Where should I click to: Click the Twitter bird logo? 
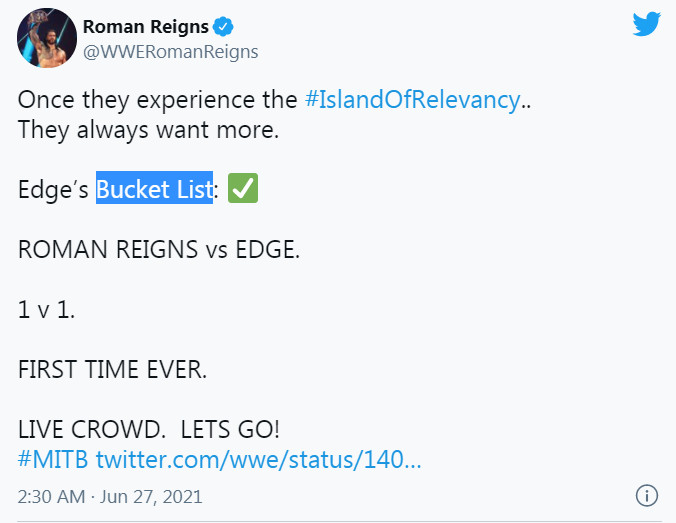point(646,24)
